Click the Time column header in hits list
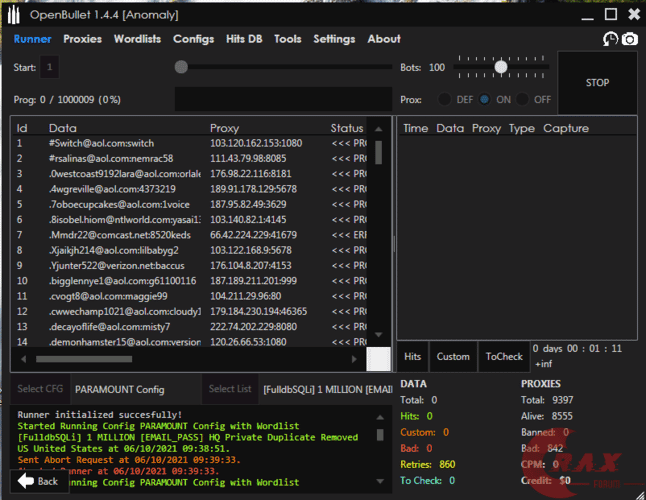 tap(416, 128)
